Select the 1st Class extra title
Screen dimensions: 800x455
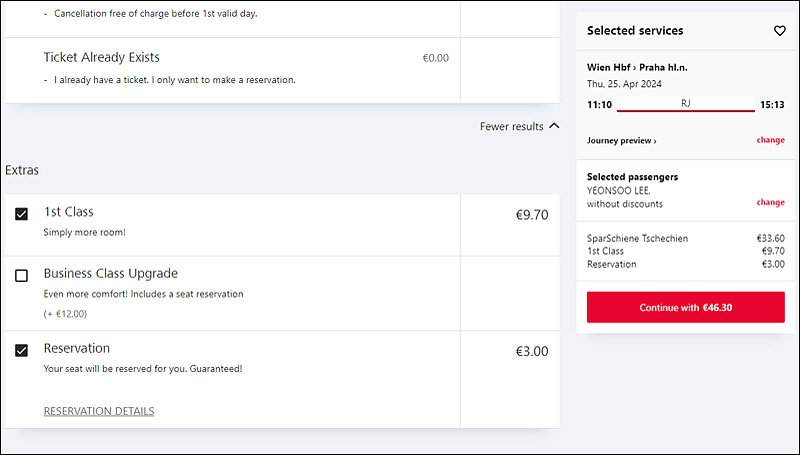coord(68,212)
